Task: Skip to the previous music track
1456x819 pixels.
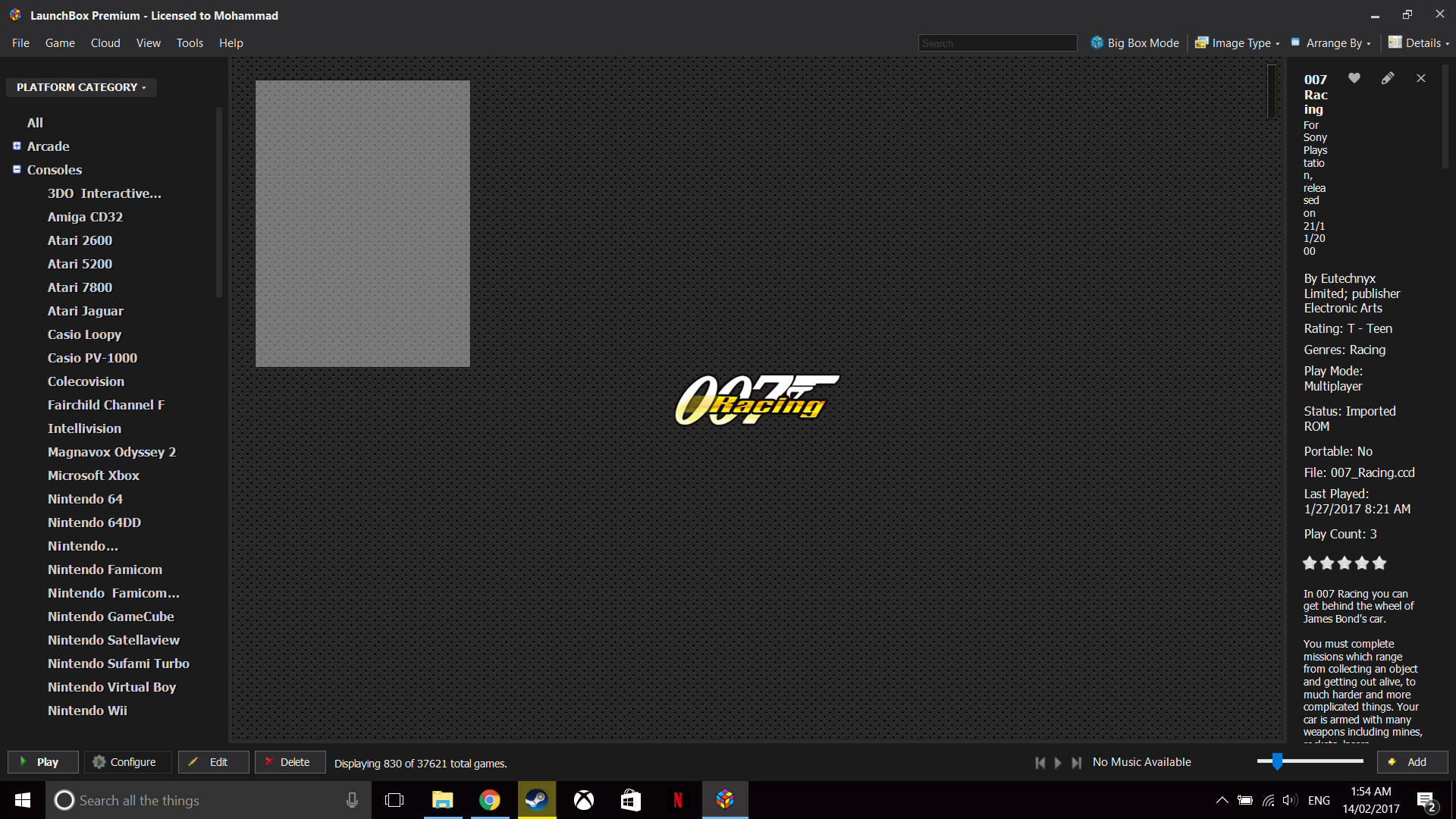Action: 1040,763
